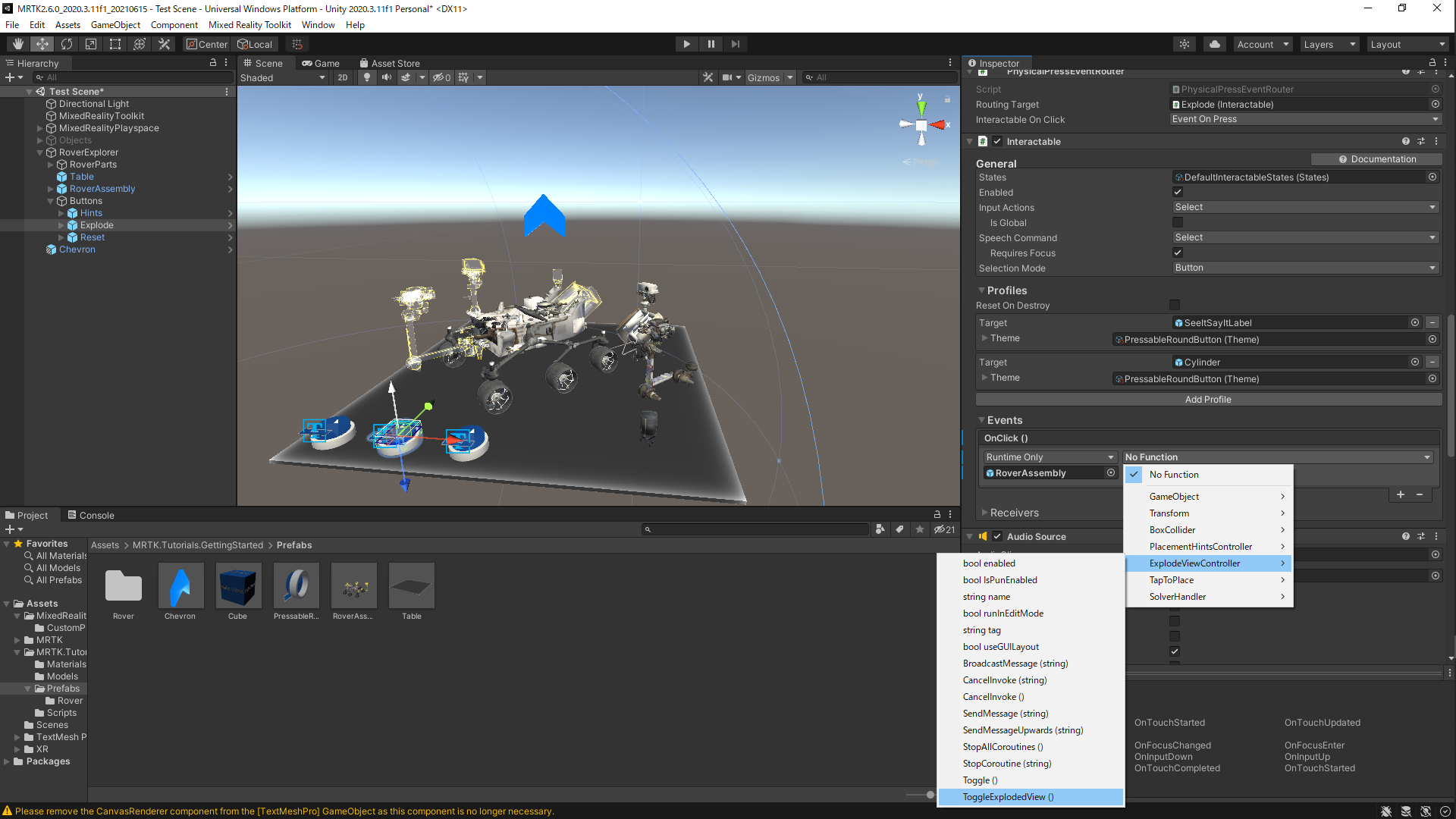Choose ToggleExplodedView () from the menu
The width and height of the screenshot is (1456, 819).
[1008, 797]
